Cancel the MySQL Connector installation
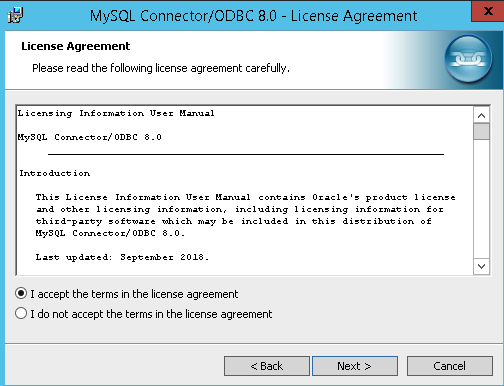This screenshot has height=386, width=504. point(449,366)
